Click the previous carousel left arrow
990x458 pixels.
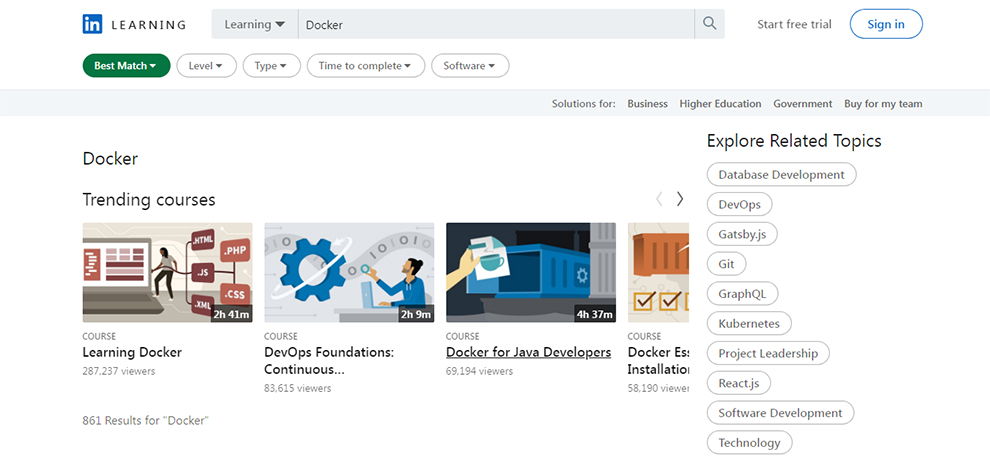(x=659, y=200)
